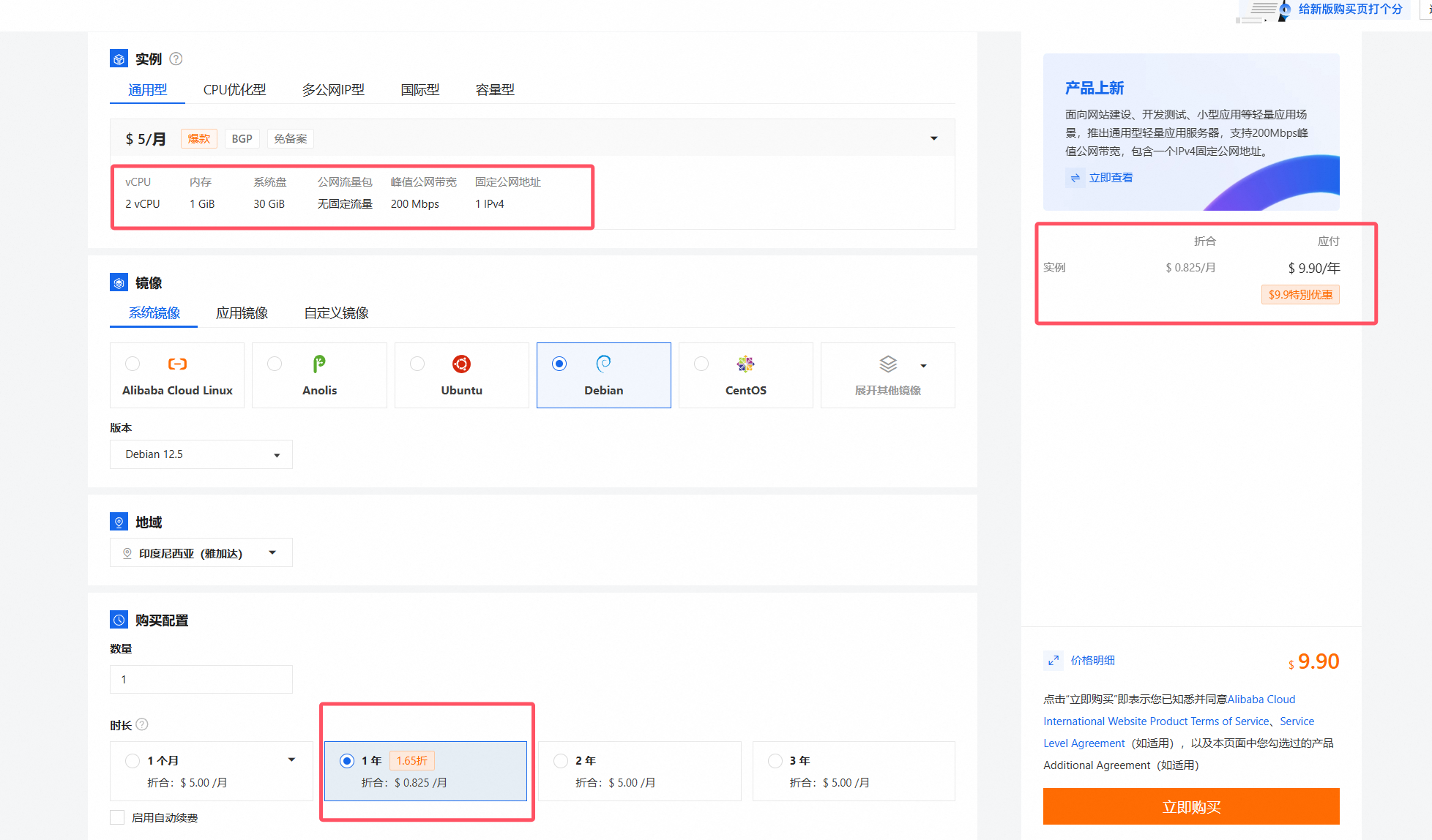
Task: Click the 地域 location pin icon
Action: 119,521
